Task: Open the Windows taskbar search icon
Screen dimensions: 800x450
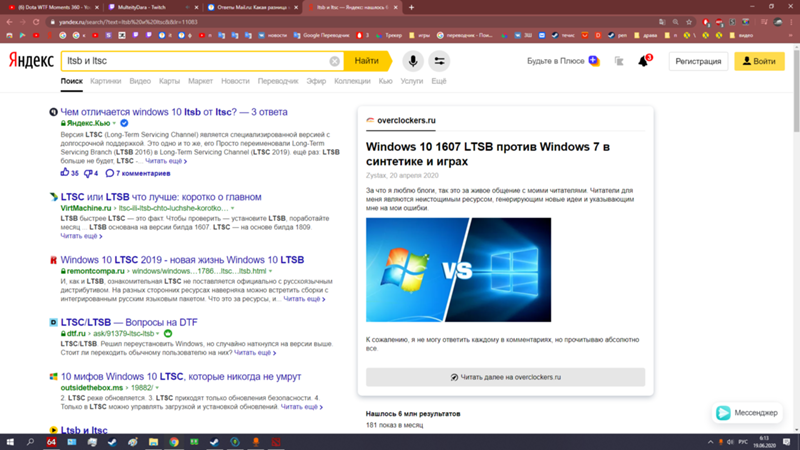Action: coord(30,442)
